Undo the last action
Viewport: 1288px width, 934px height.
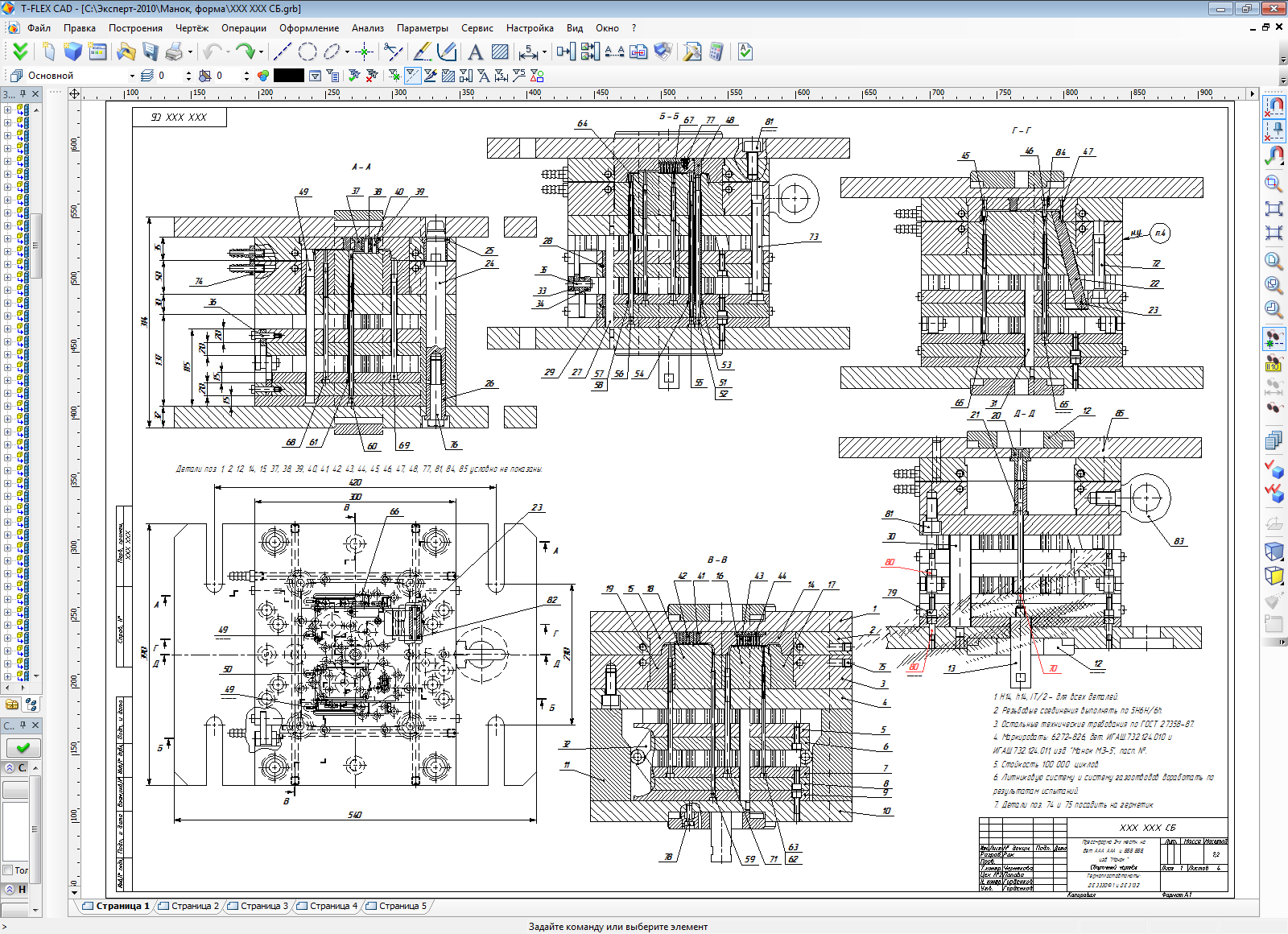click(x=212, y=52)
